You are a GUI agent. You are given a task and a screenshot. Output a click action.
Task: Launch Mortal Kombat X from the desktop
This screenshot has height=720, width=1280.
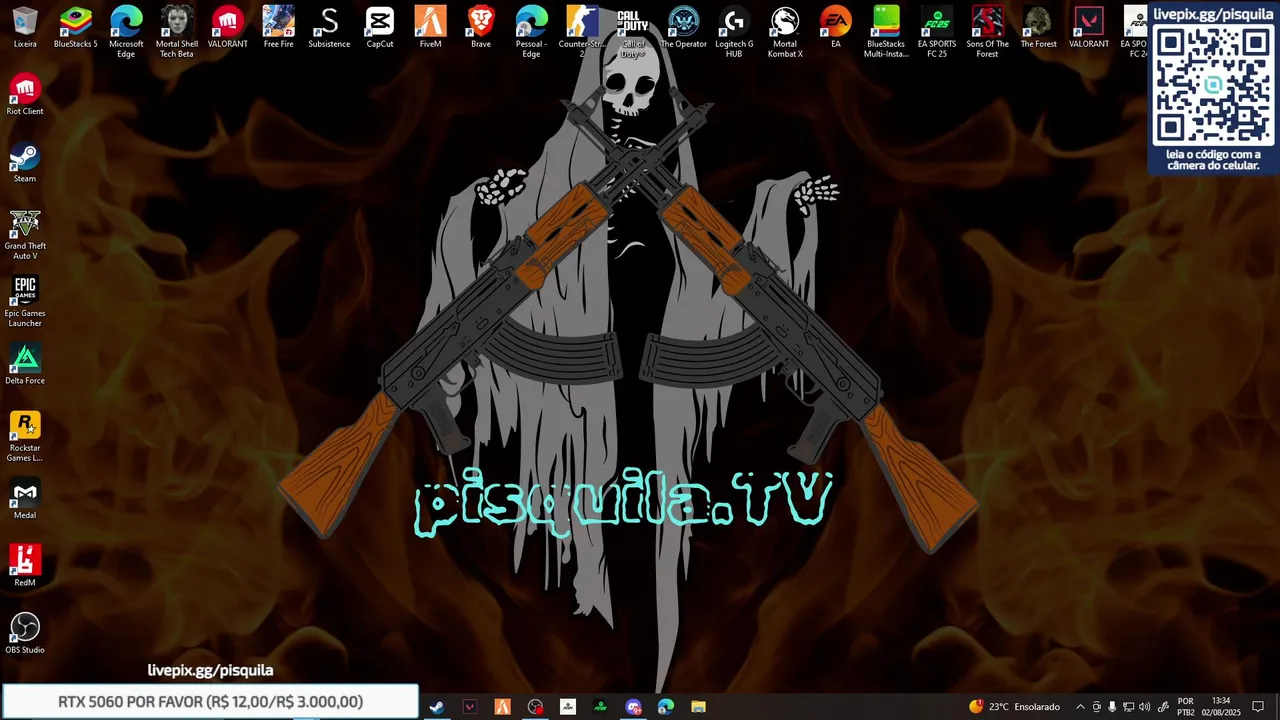(785, 31)
